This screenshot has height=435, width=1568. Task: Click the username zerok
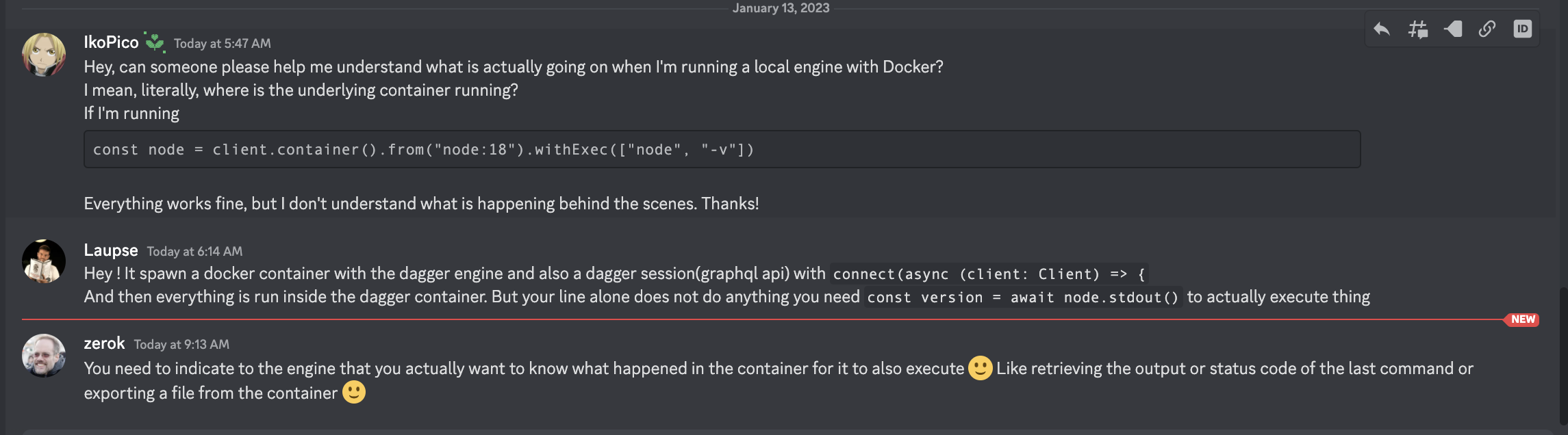[x=103, y=343]
